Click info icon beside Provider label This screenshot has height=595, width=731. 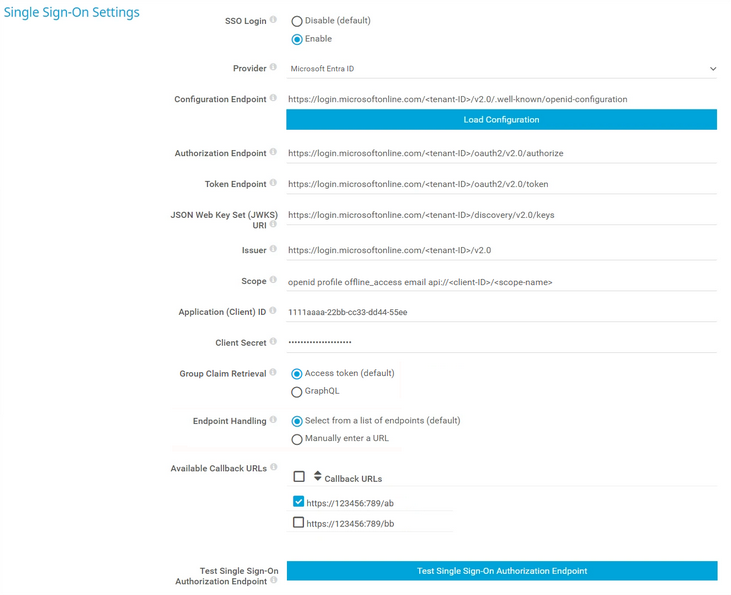click(x=273, y=68)
